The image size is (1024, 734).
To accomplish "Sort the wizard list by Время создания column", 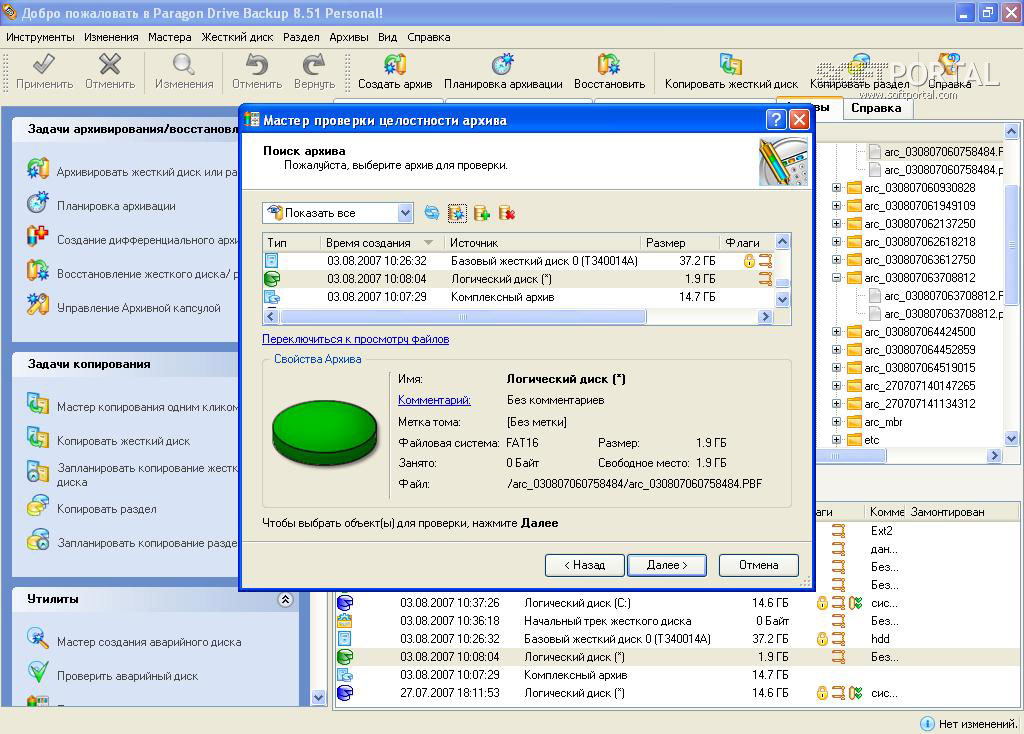I will tap(381, 242).
